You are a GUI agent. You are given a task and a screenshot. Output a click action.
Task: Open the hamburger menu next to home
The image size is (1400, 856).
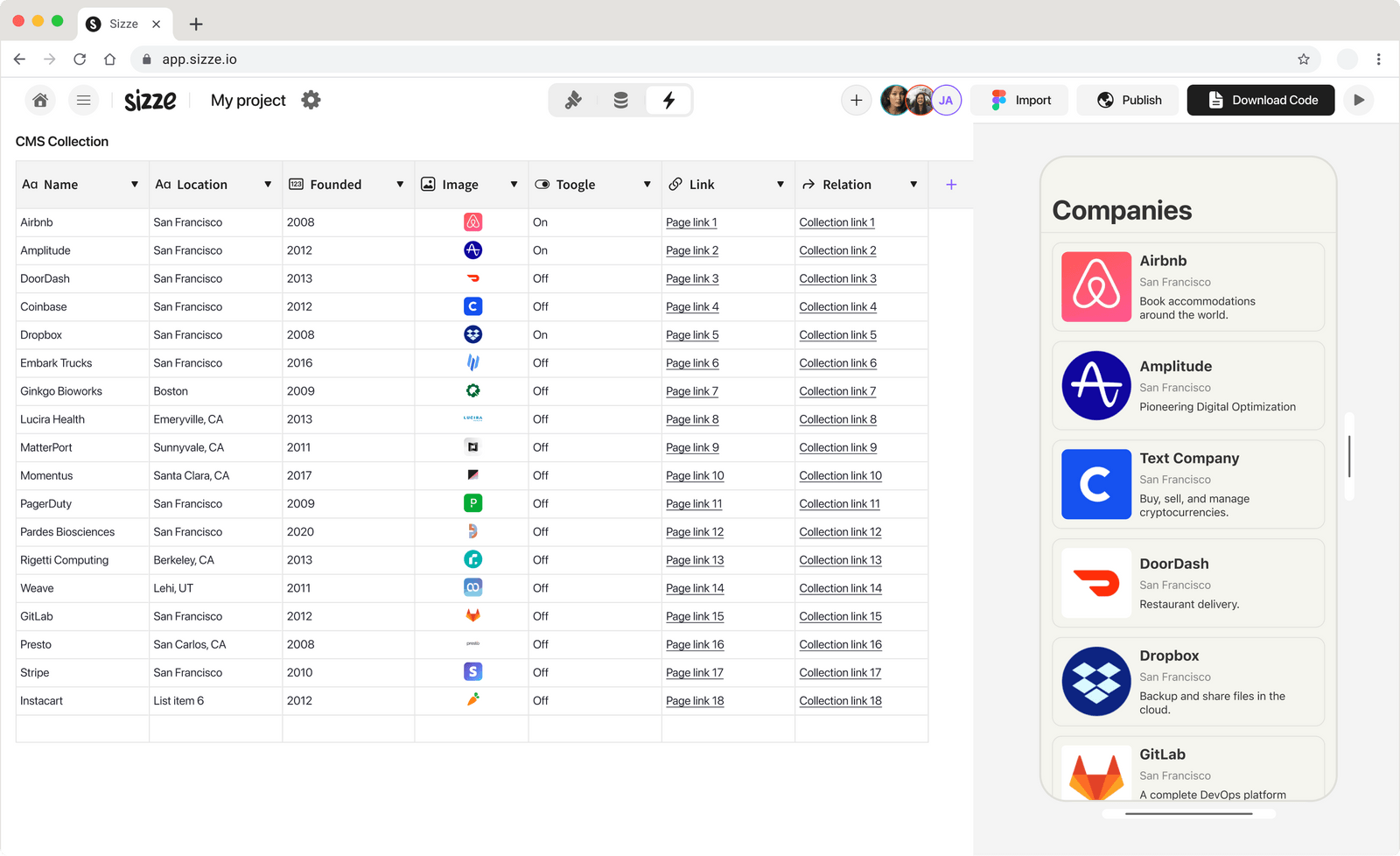[x=83, y=100]
